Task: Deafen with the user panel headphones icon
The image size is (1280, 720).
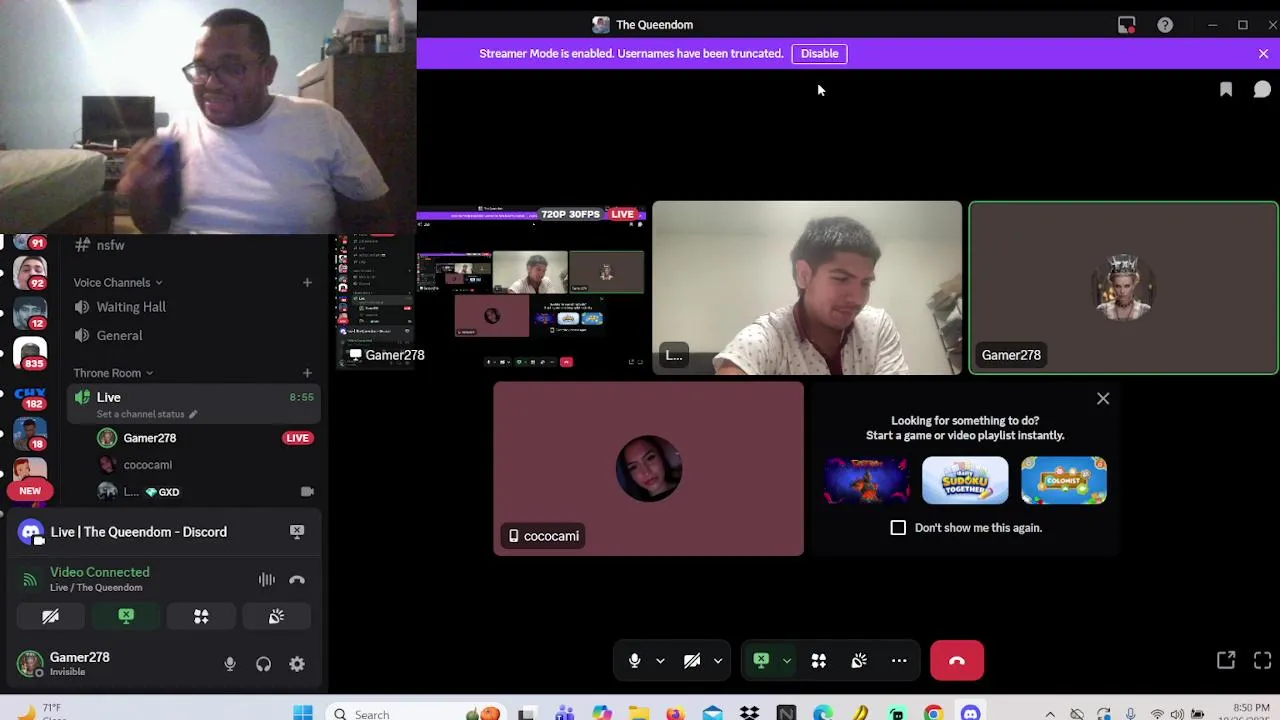Action: pyautogui.click(x=263, y=664)
